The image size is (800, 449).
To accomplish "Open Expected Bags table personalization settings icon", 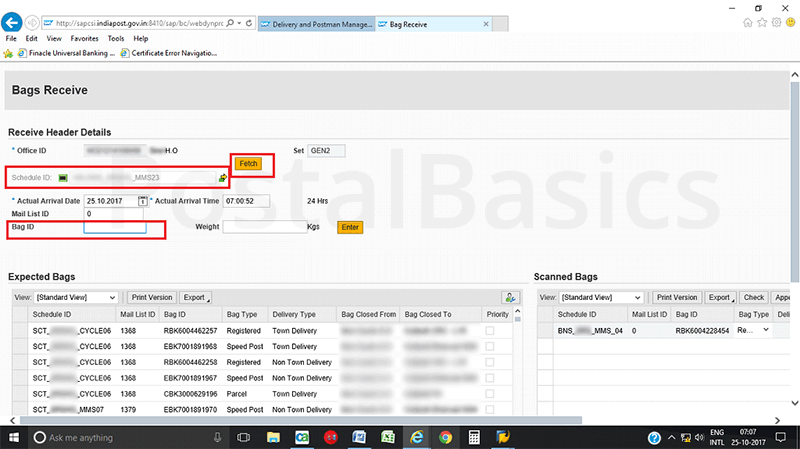I will [x=511, y=297].
